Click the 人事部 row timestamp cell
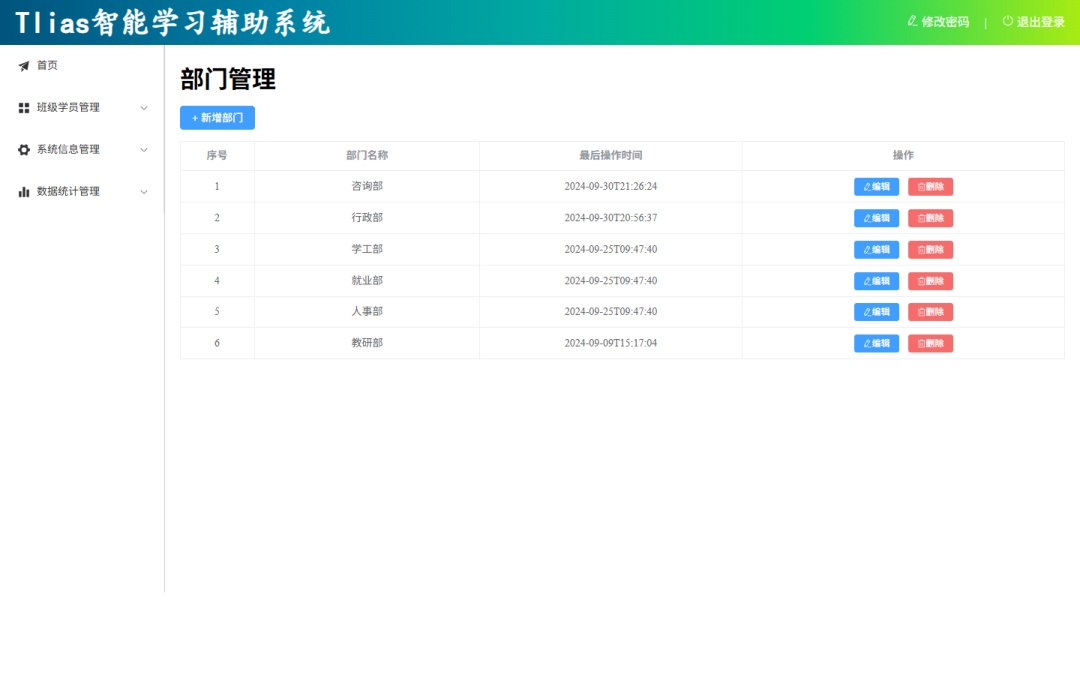Screen dimensions: 1080x675 611,311
